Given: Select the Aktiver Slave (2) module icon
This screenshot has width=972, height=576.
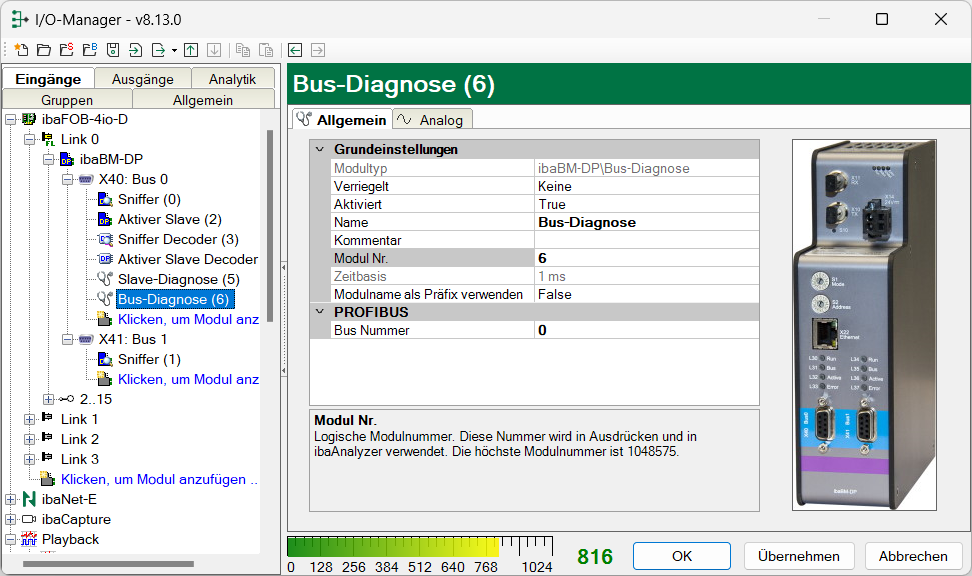Looking at the screenshot, I should coord(105,219).
